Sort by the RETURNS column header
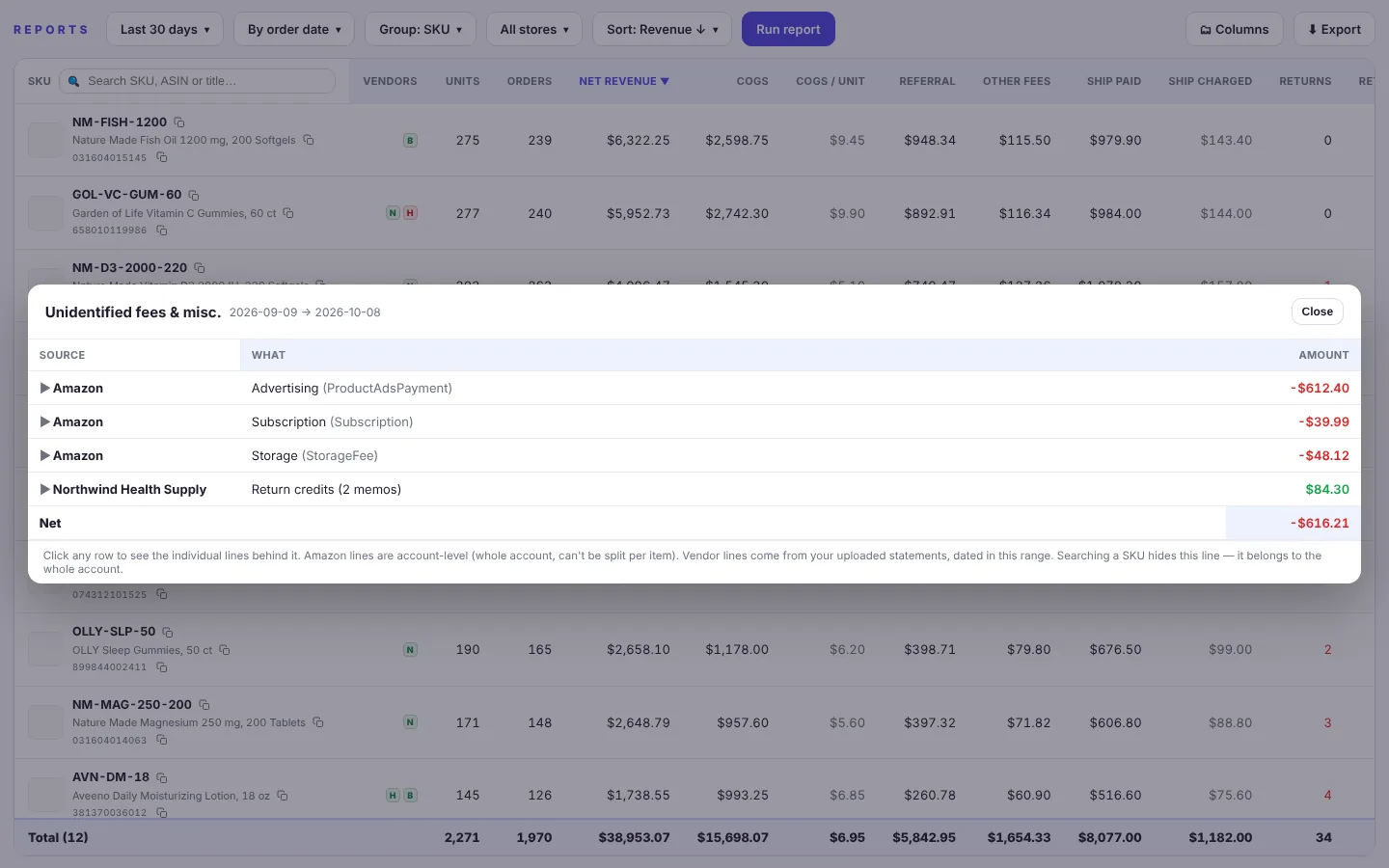 (x=1305, y=81)
